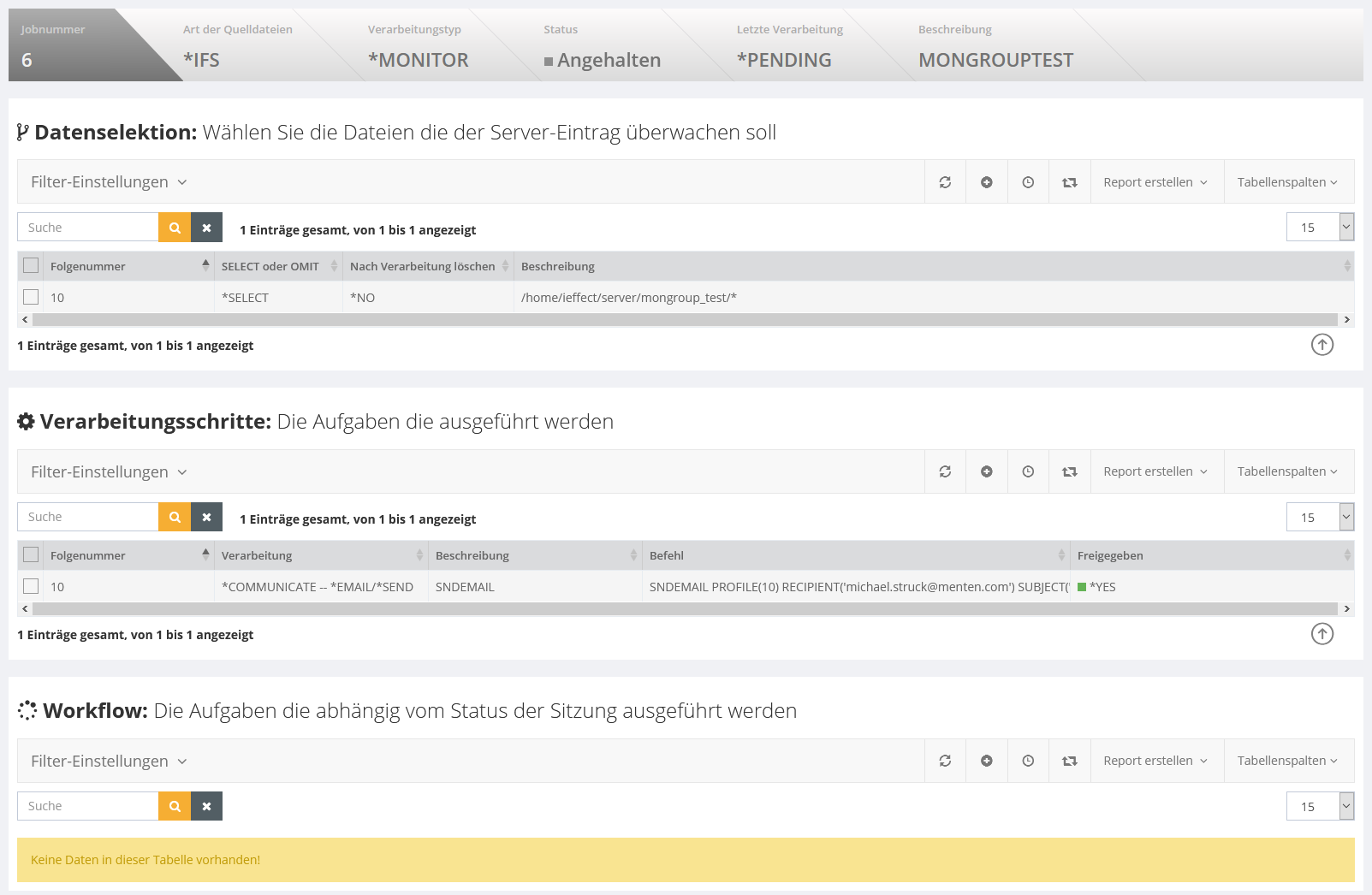This screenshot has width=1372, height=895.
Task: Open Tabellenspalten dropdown in Verarbeitungsschritte
Action: point(1287,471)
